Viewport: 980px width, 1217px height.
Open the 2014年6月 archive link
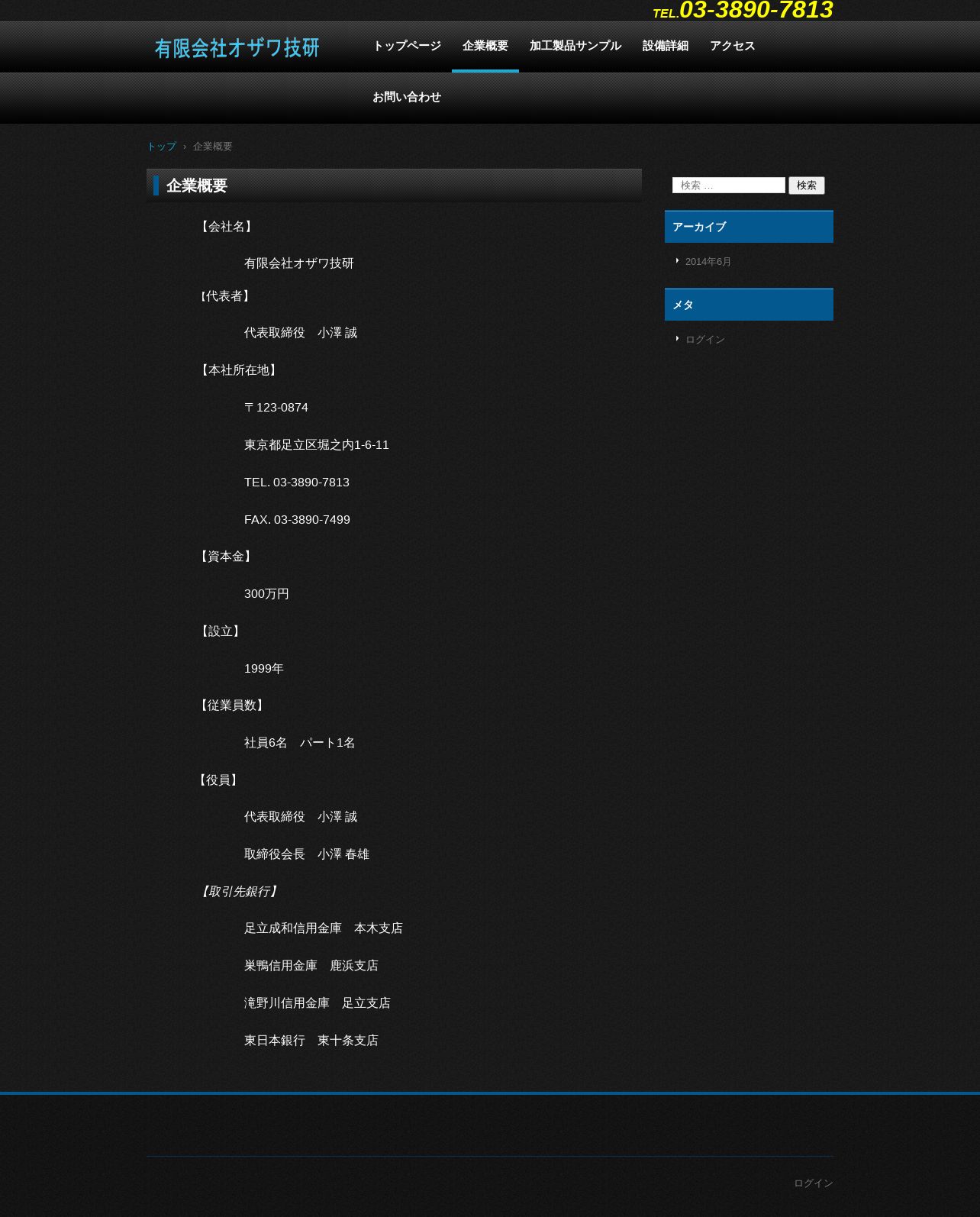coord(708,262)
